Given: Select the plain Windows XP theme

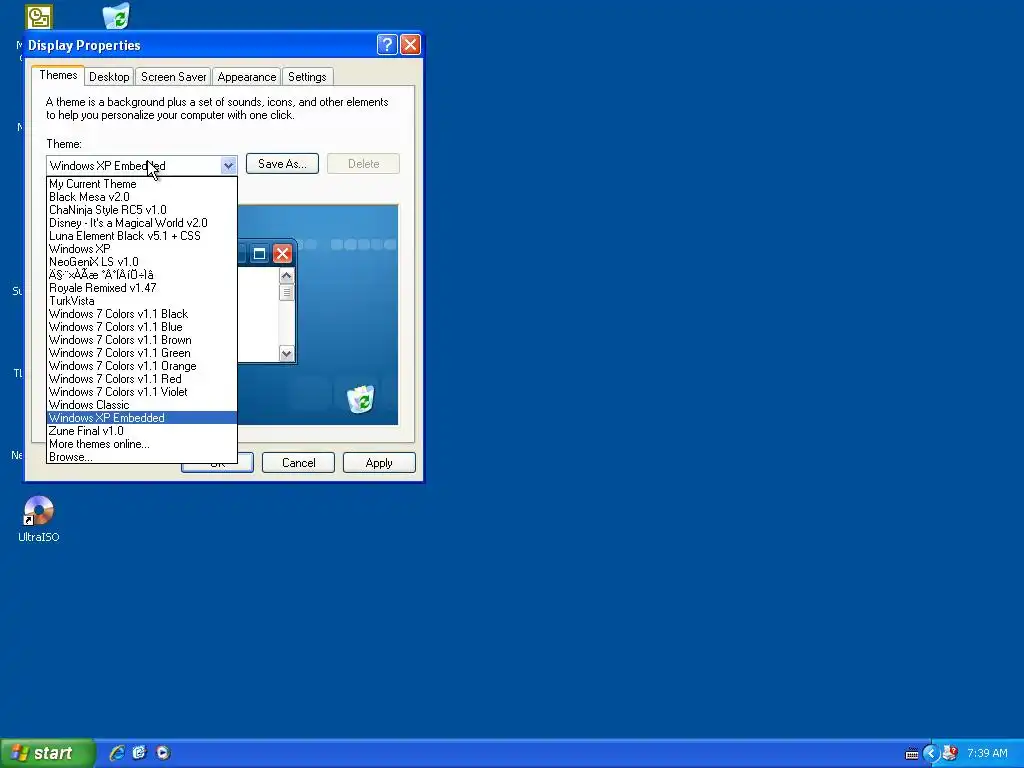Looking at the screenshot, I should pos(142,249).
